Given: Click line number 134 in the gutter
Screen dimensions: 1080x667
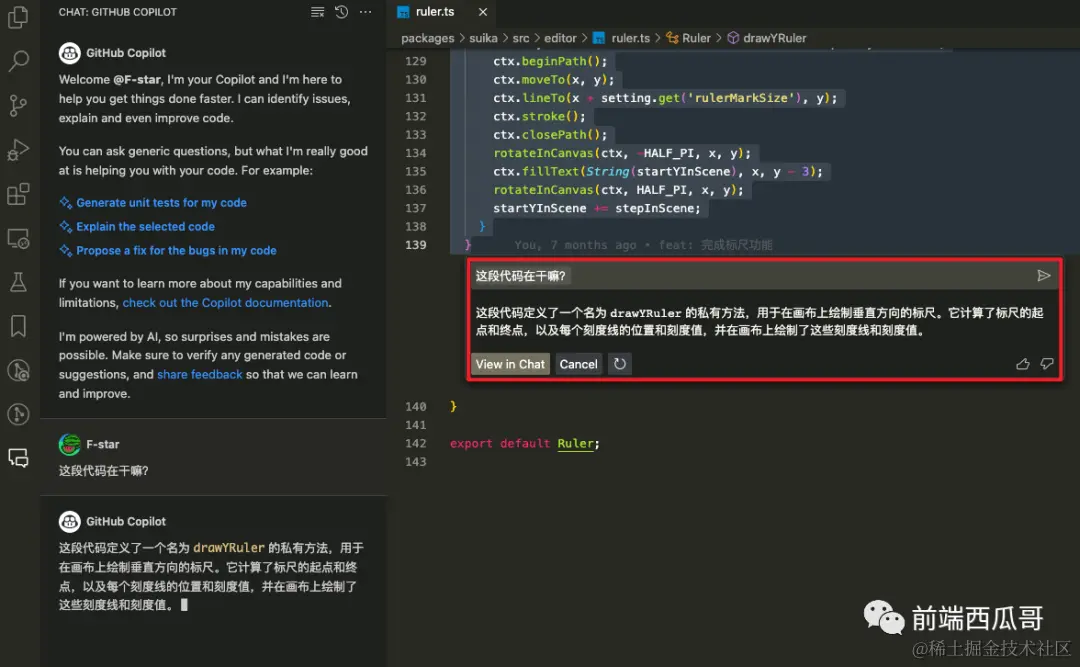Looking at the screenshot, I should click(x=415, y=152).
